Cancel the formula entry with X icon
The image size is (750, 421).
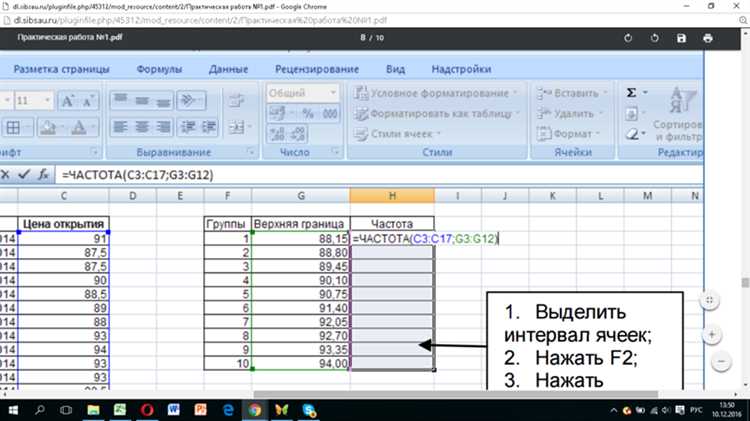click(x=5, y=175)
